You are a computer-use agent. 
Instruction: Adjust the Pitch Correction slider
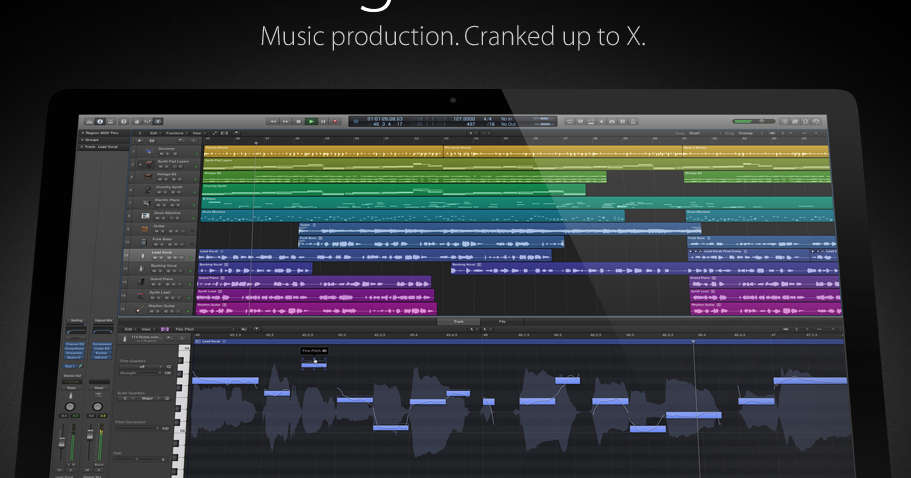click(x=137, y=428)
